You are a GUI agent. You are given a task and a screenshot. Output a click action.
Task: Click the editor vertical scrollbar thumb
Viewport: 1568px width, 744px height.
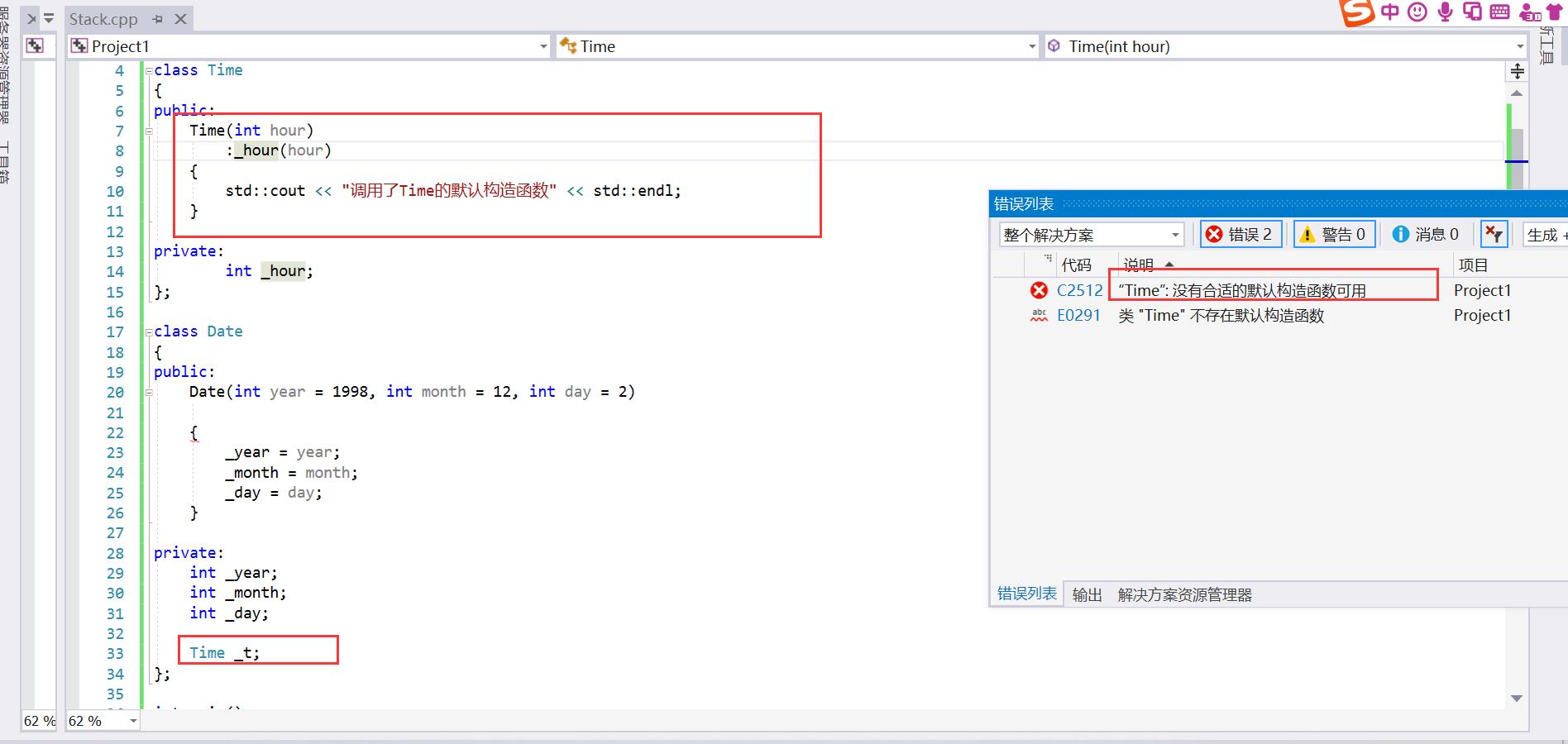click(1518, 159)
